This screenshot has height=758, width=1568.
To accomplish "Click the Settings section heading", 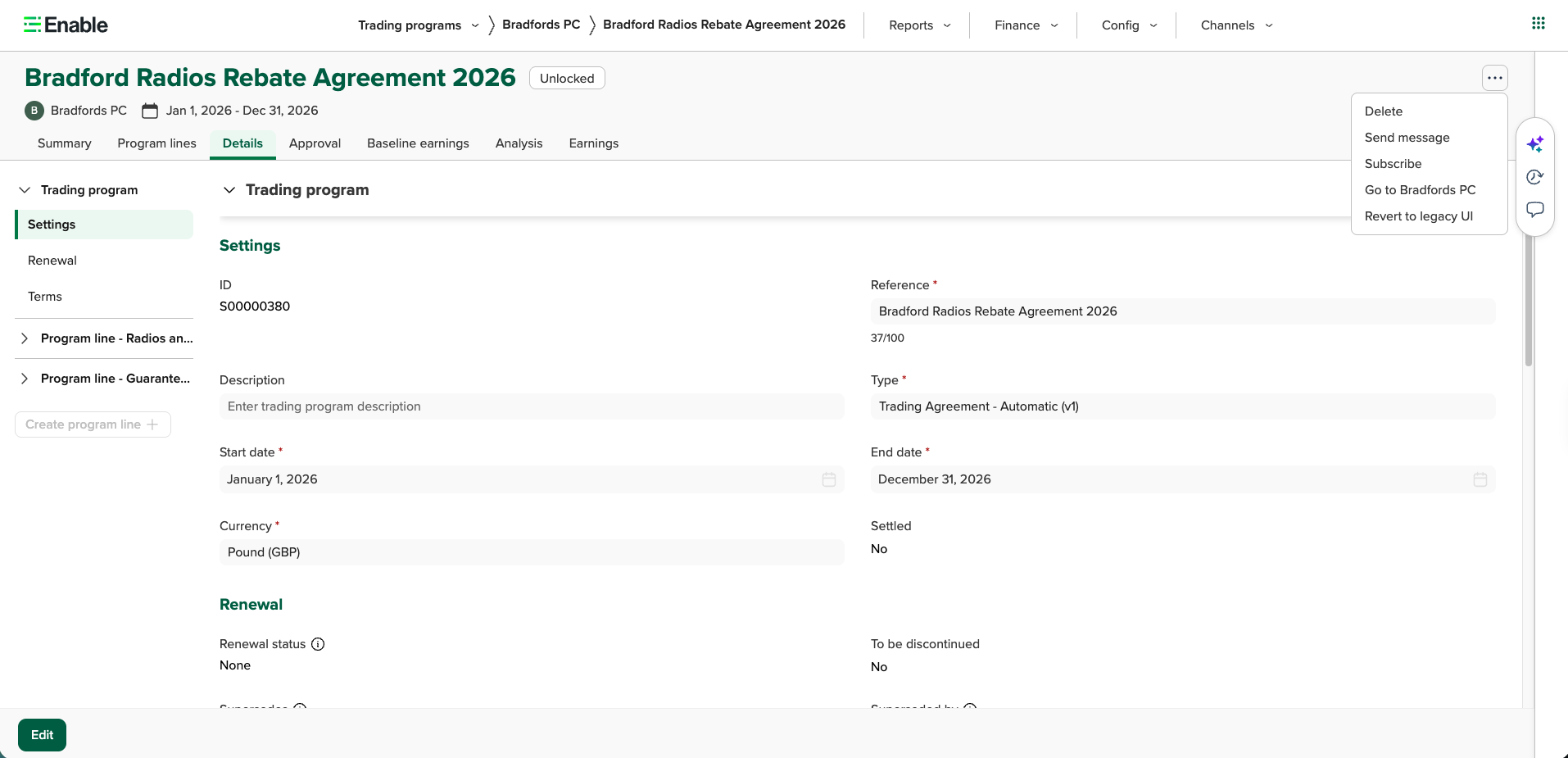I will click(x=250, y=246).
